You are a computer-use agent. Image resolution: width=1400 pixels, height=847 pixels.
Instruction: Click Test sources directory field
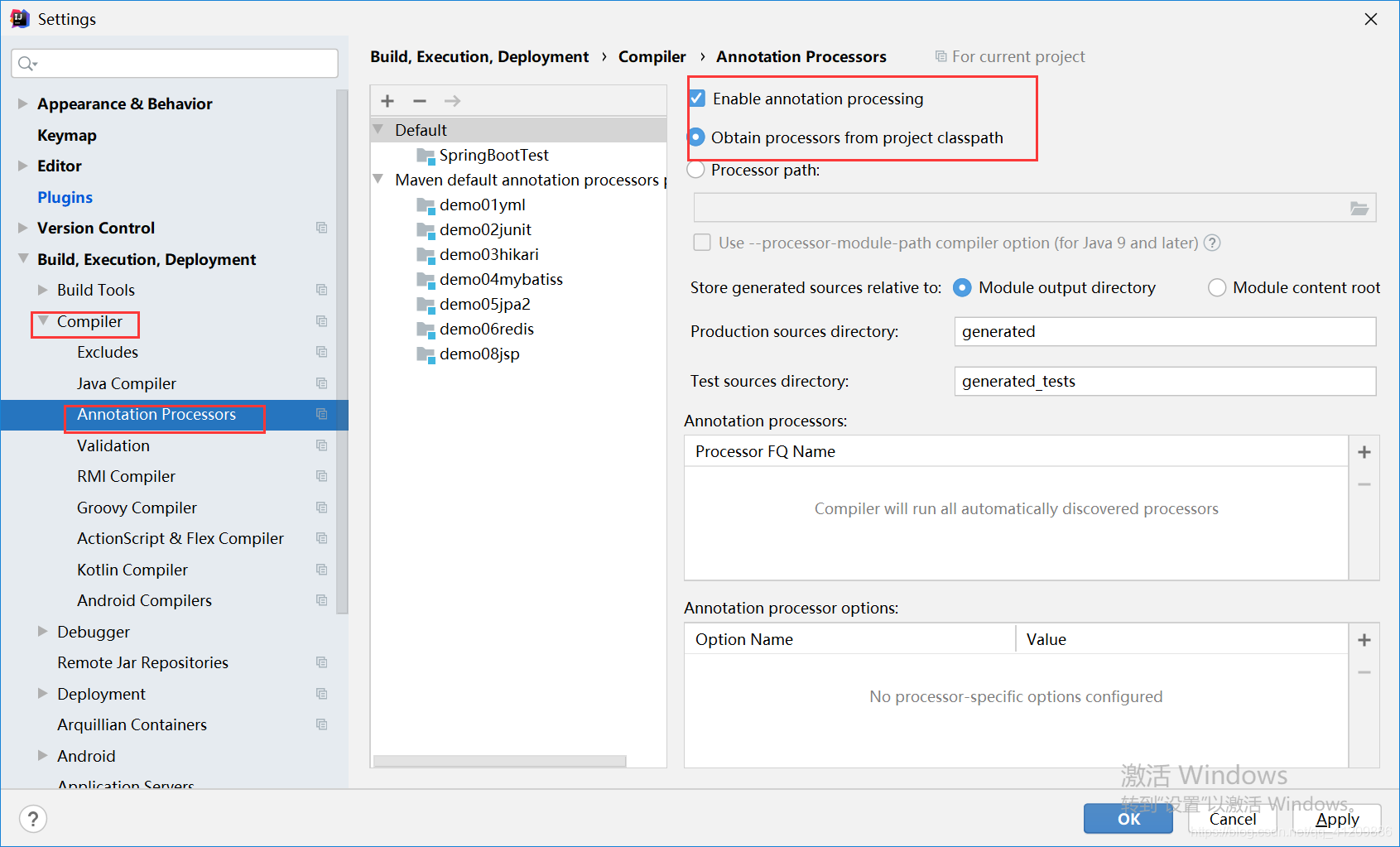point(1165,381)
